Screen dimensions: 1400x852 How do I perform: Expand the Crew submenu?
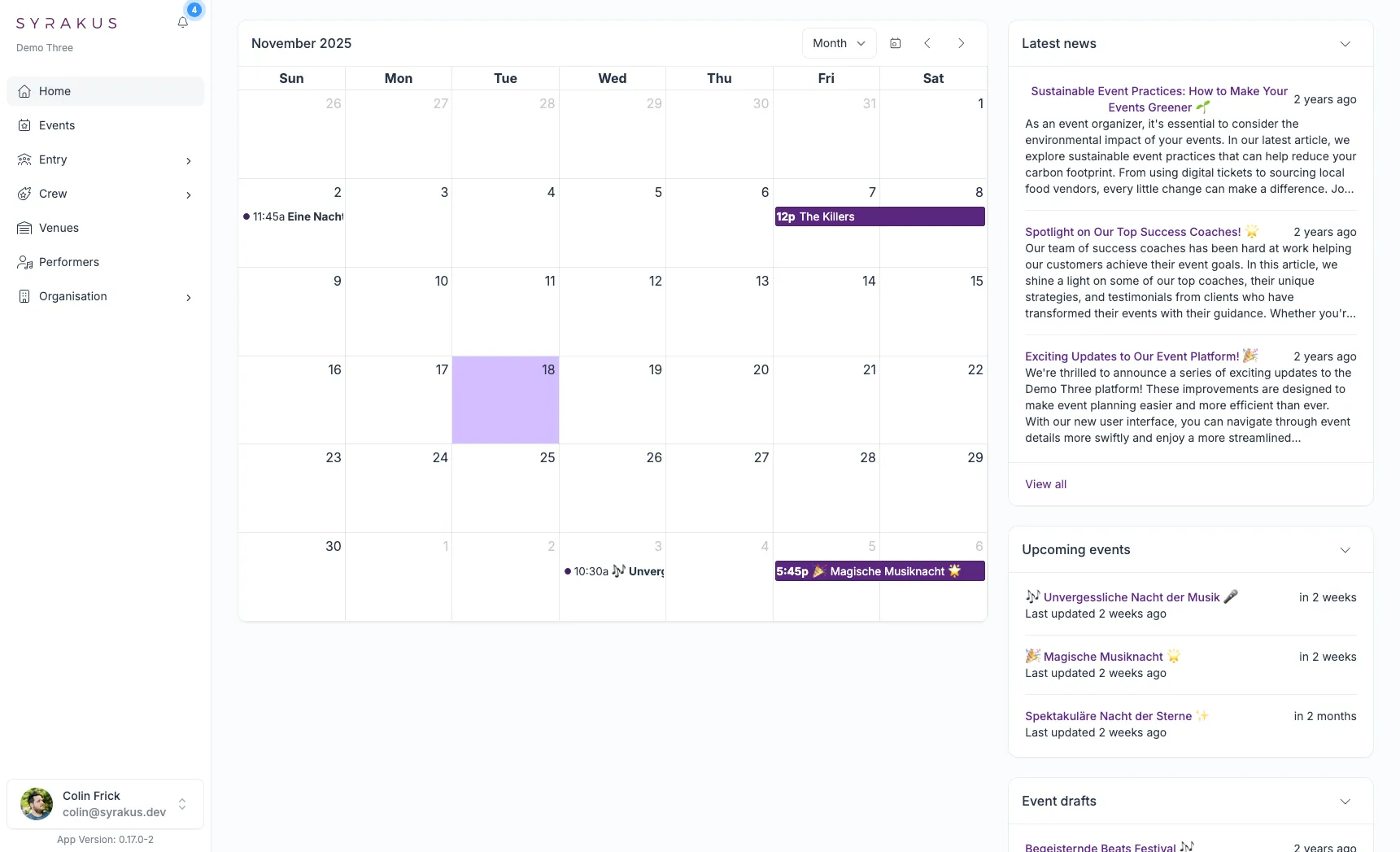coord(189,194)
